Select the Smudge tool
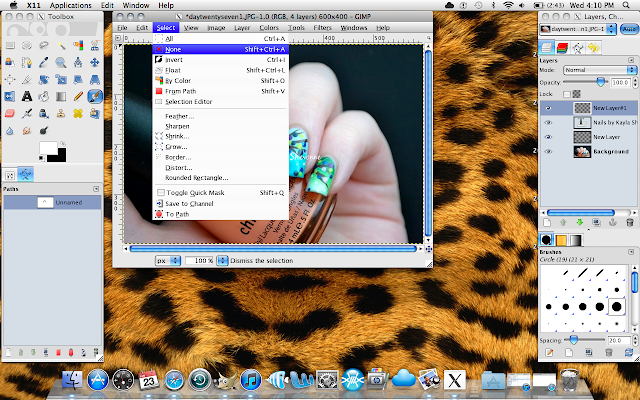640x400 pixels. tap(27, 131)
